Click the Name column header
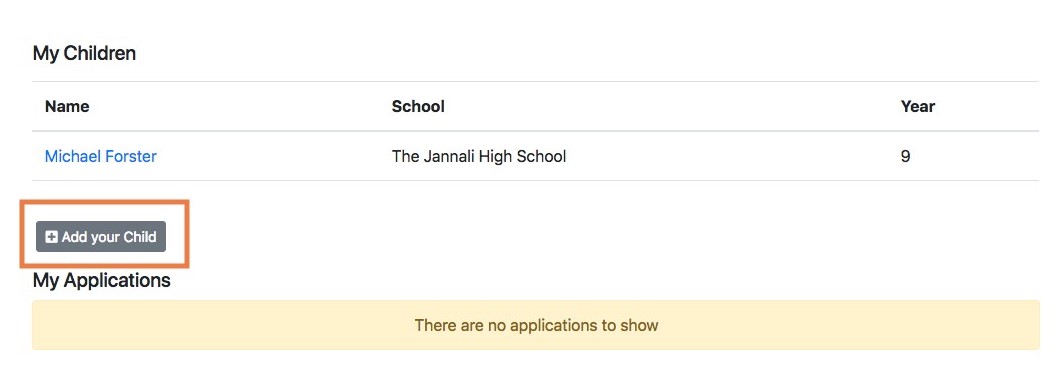 (x=67, y=106)
